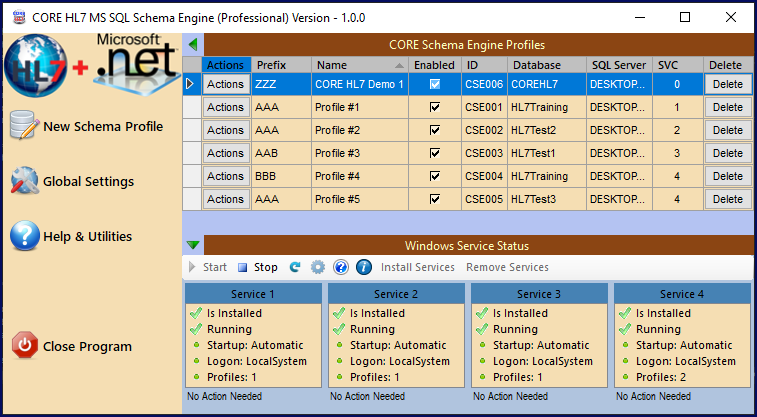Open the Global Settings icon

pos(24,181)
